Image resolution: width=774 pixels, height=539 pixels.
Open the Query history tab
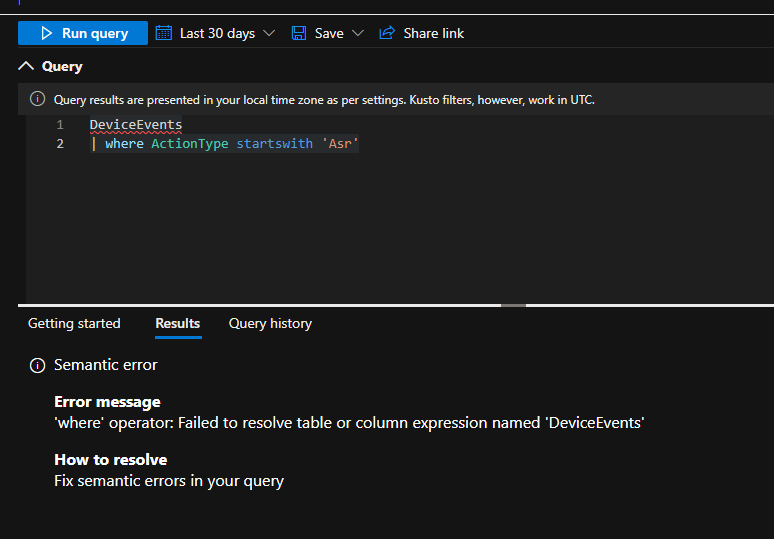[270, 323]
